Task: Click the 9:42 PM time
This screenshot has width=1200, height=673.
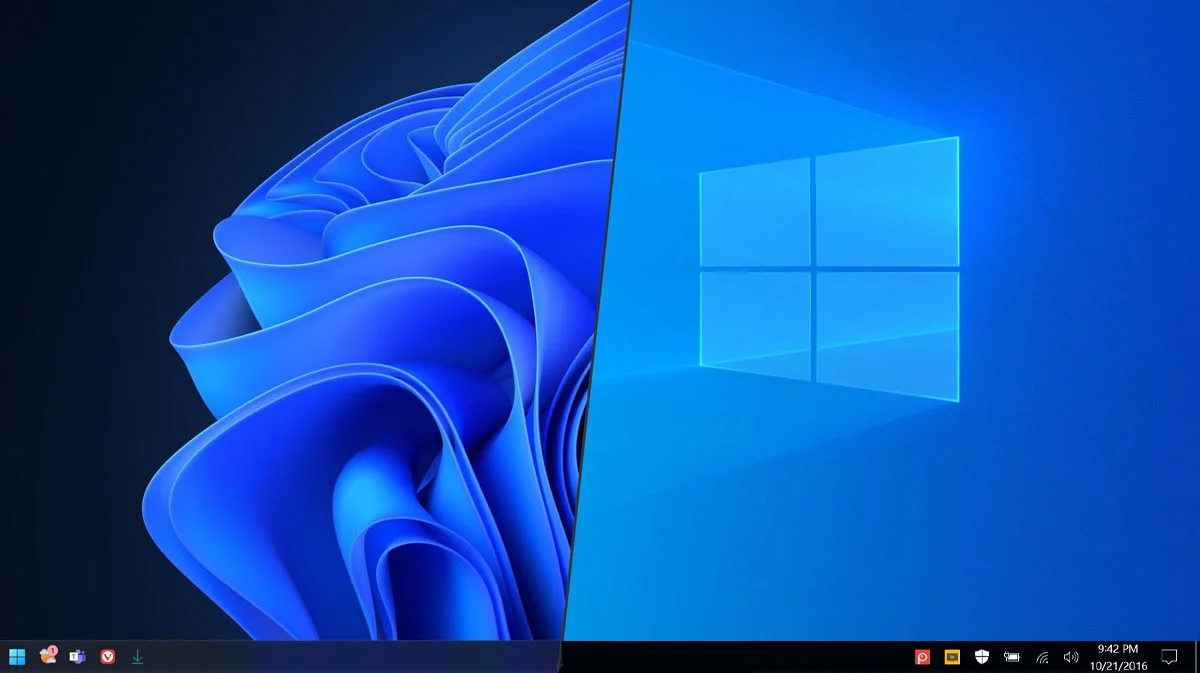Action: pyautogui.click(x=1117, y=649)
